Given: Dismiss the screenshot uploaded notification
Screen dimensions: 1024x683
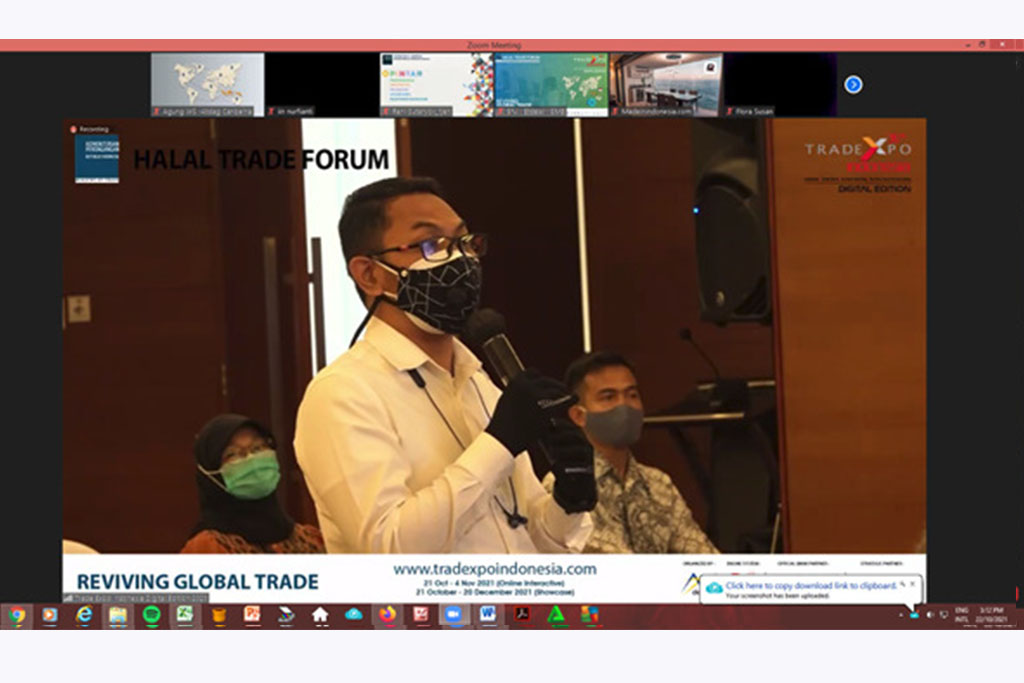Looking at the screenshot, I should (x=912, y=584).
